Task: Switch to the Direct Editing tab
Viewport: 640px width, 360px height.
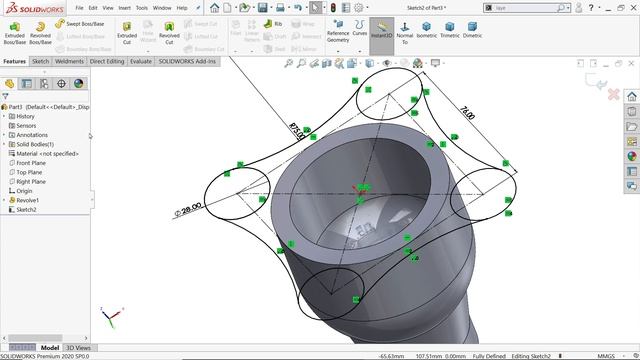Action: pyautogui.click(x=107, y=61)
